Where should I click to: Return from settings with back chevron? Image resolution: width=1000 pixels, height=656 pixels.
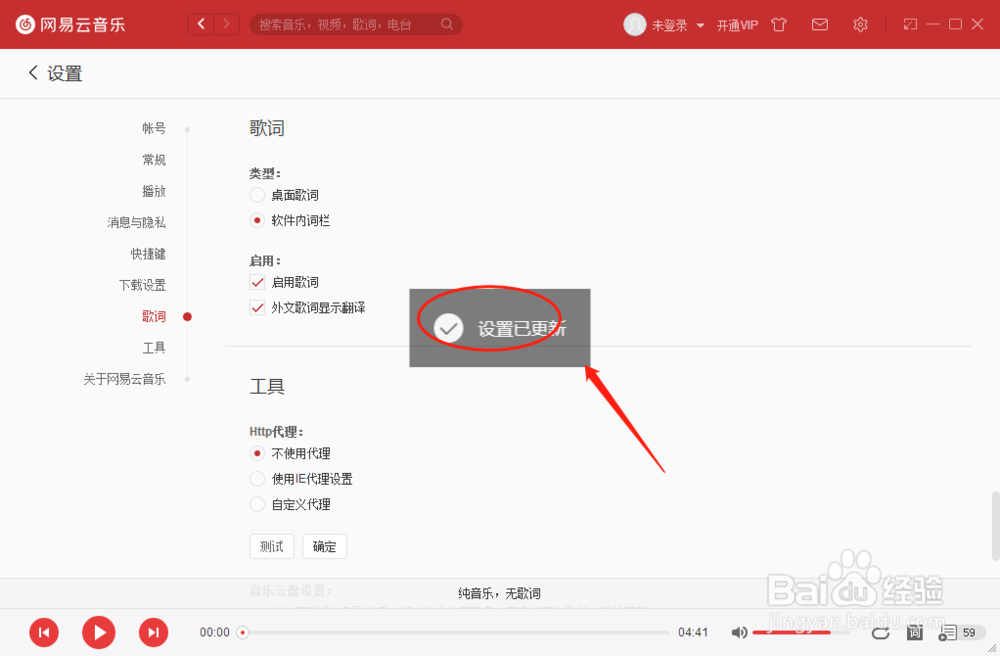[x=33, y=73]
